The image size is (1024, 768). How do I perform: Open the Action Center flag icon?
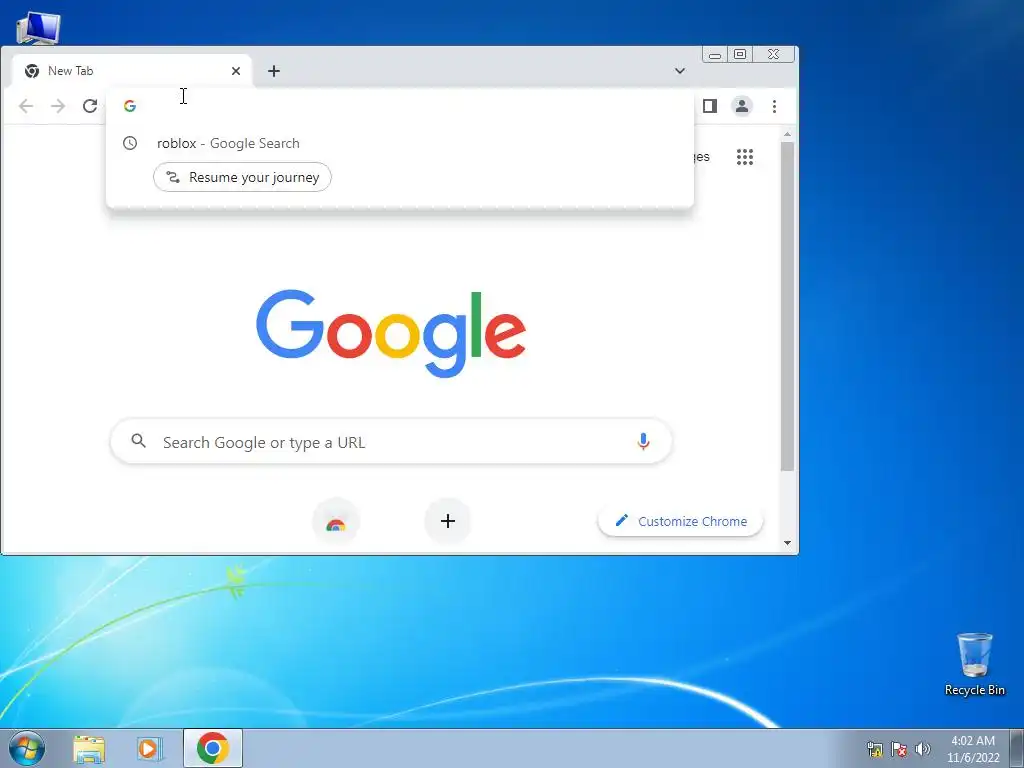coord(899,749)
